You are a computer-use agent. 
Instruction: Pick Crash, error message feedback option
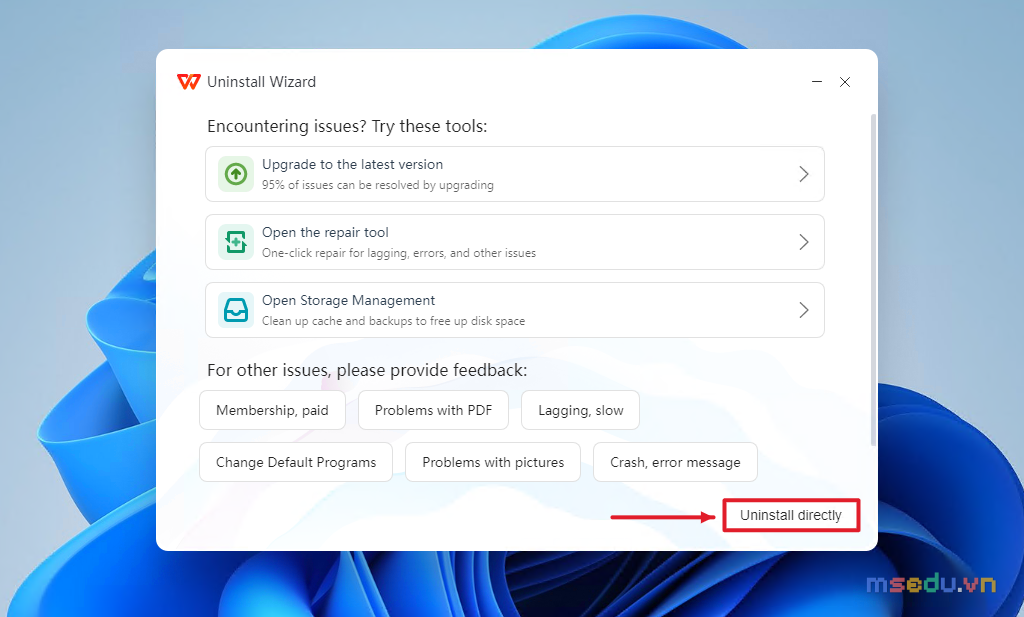click(x=675, y=462)
